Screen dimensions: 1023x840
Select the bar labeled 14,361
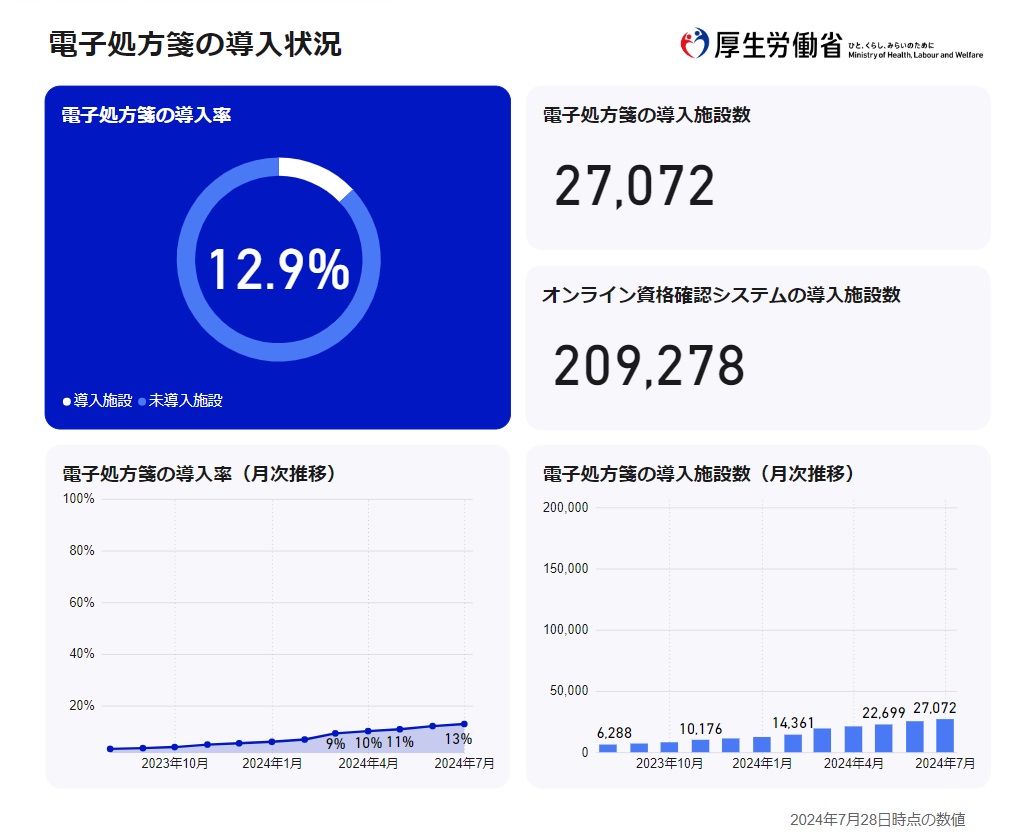point(792,743)
